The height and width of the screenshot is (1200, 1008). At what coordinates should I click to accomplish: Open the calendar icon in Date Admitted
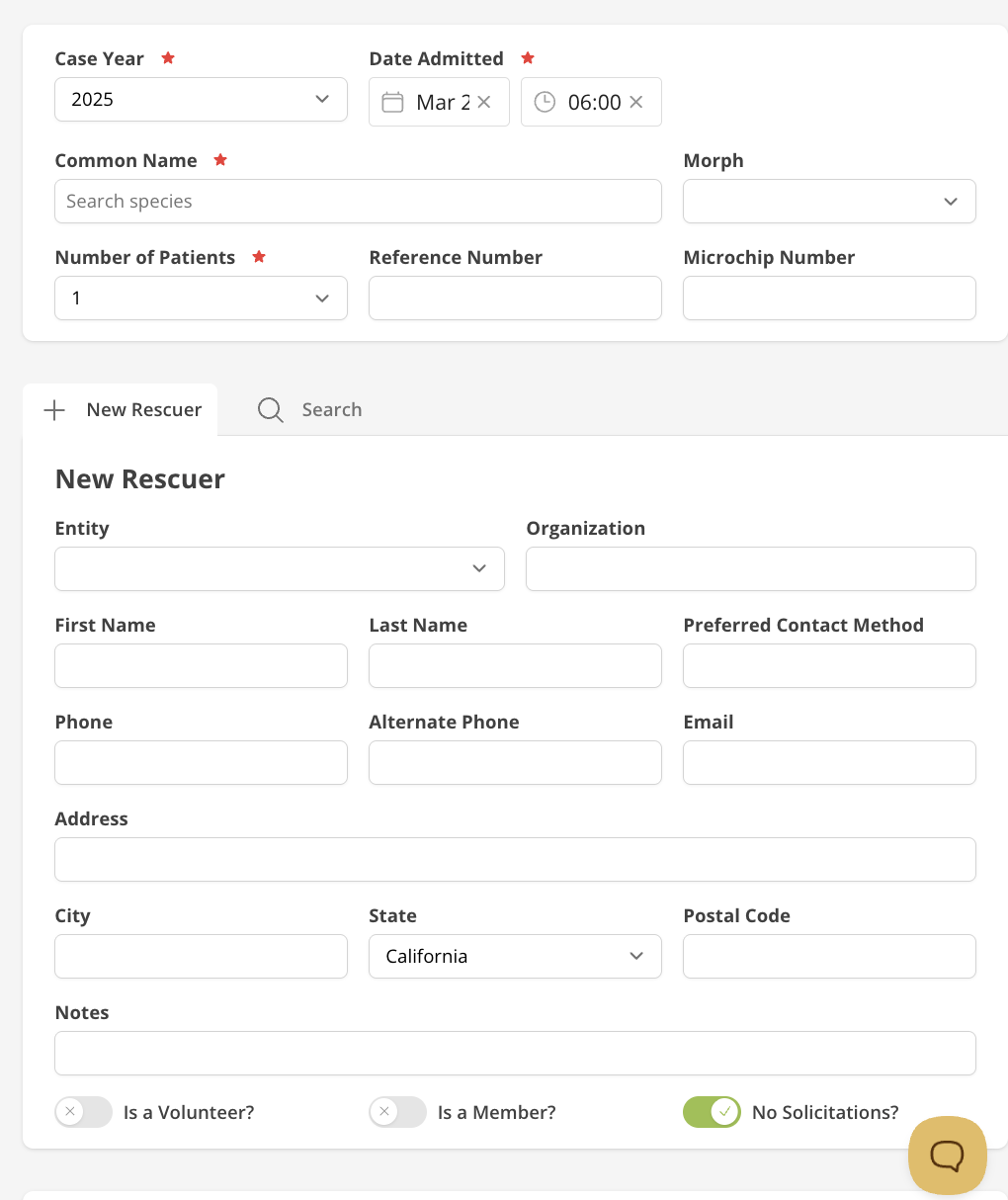392,102
